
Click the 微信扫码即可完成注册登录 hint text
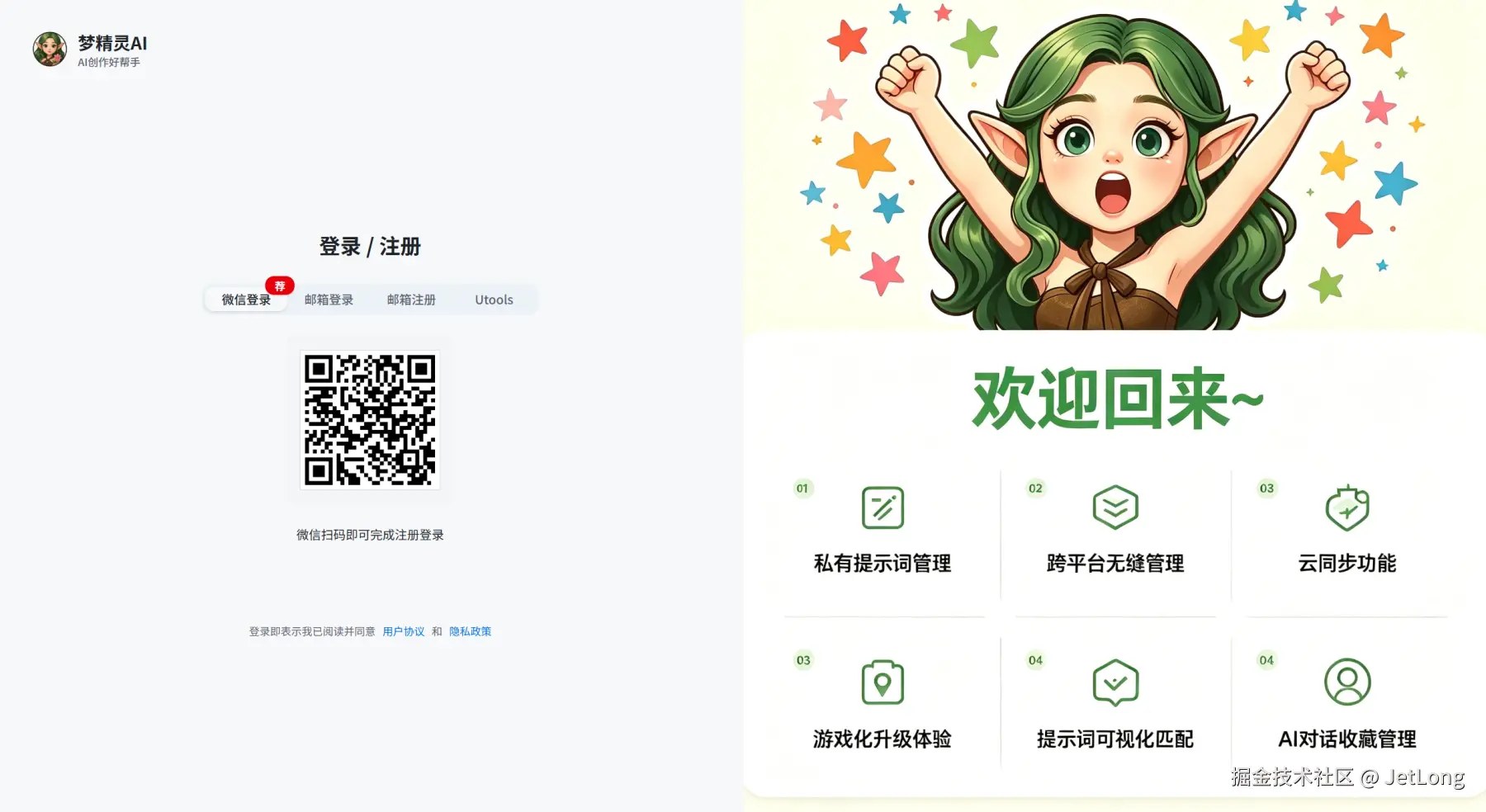pyautogui.click(x=370, y=535)
